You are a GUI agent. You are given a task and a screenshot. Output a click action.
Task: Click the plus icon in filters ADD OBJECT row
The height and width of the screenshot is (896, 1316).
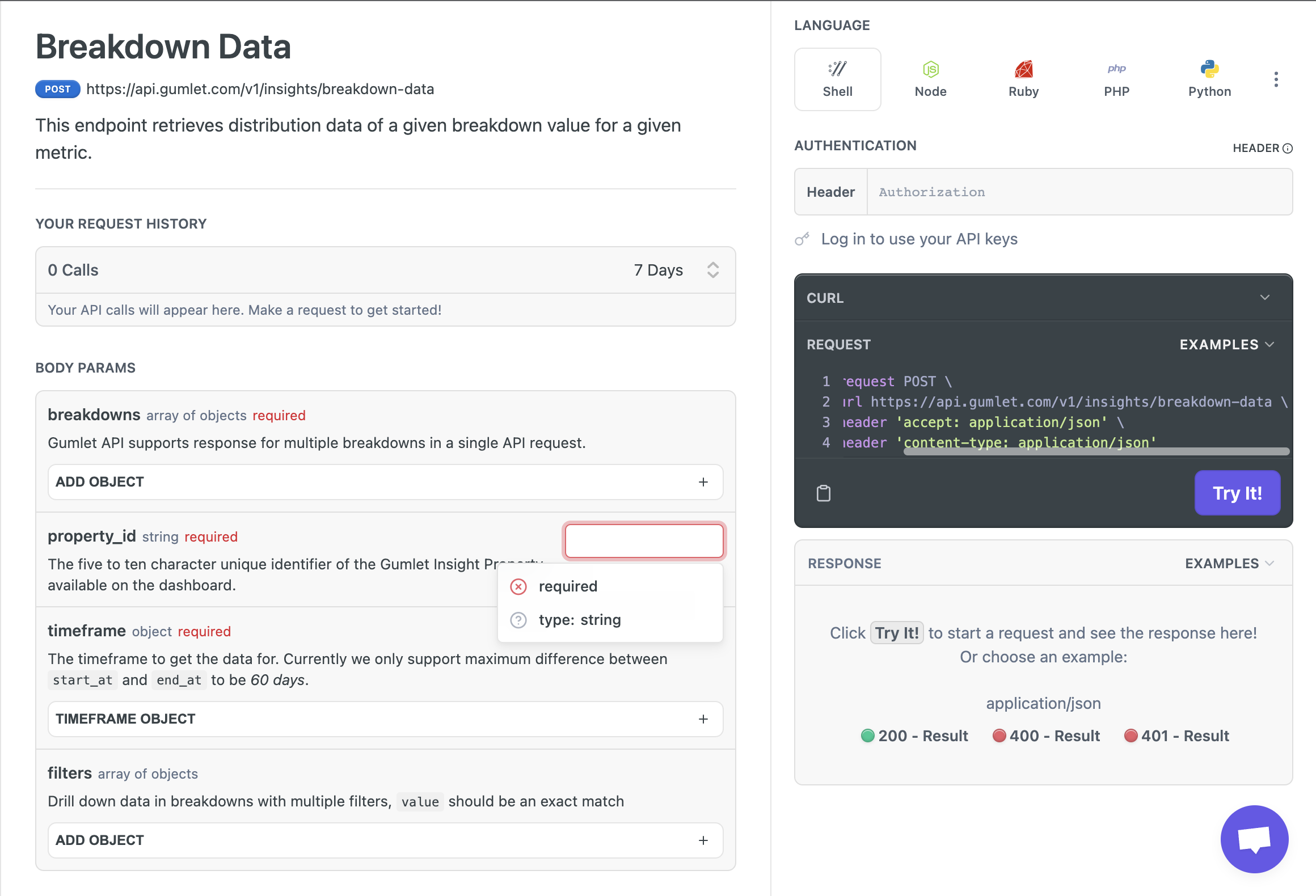(703, 840)
